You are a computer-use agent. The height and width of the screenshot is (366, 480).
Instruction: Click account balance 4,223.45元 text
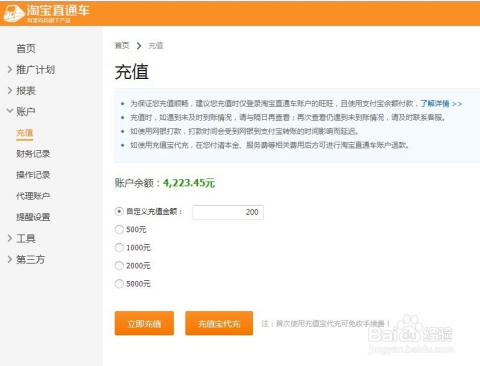coord(189,183)
